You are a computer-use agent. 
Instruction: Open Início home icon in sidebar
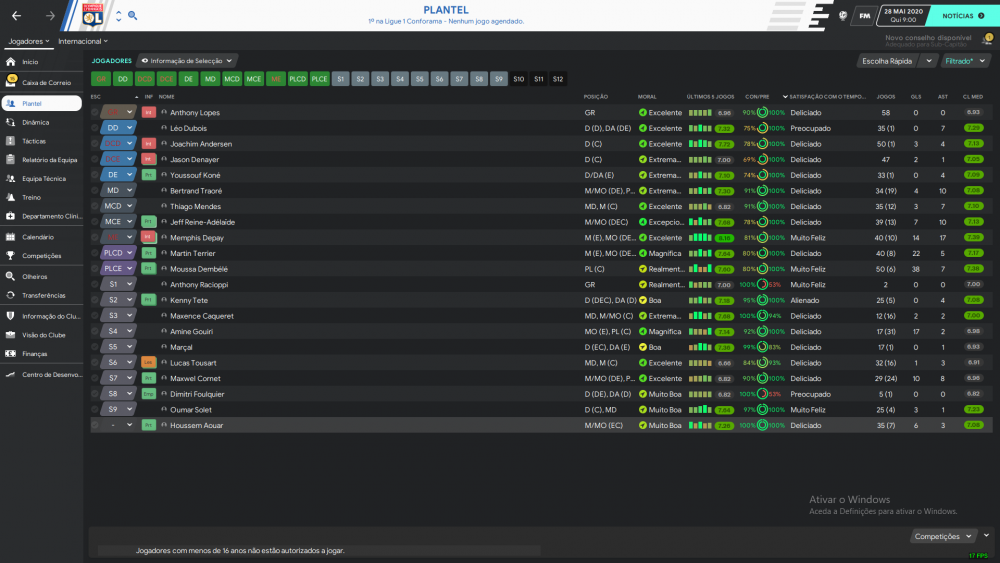coord(10,62)
